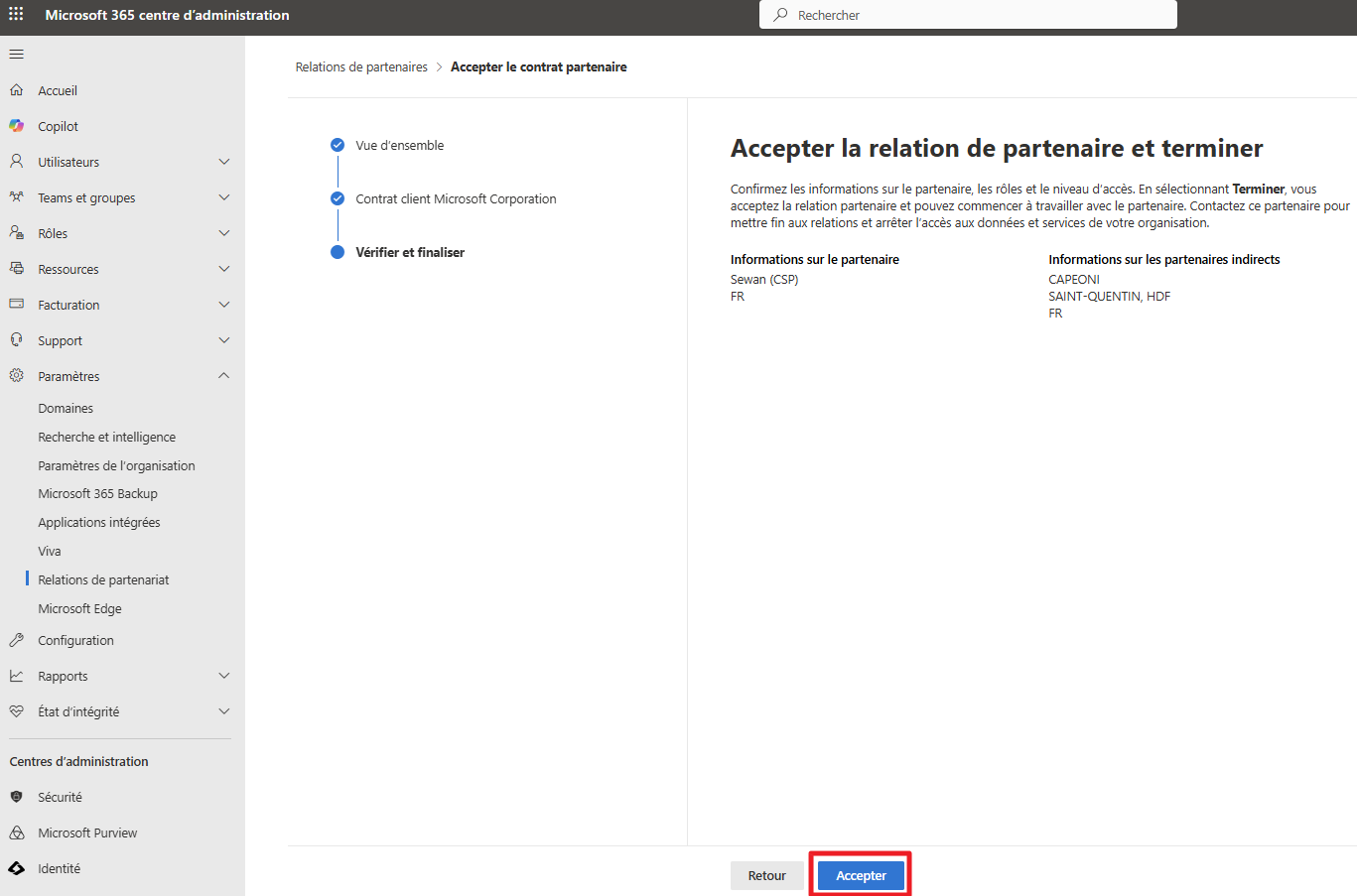Click Vérifier et finaliser step label
Image resolution: width=1357 pixels, height=896 pixels.
410,252
